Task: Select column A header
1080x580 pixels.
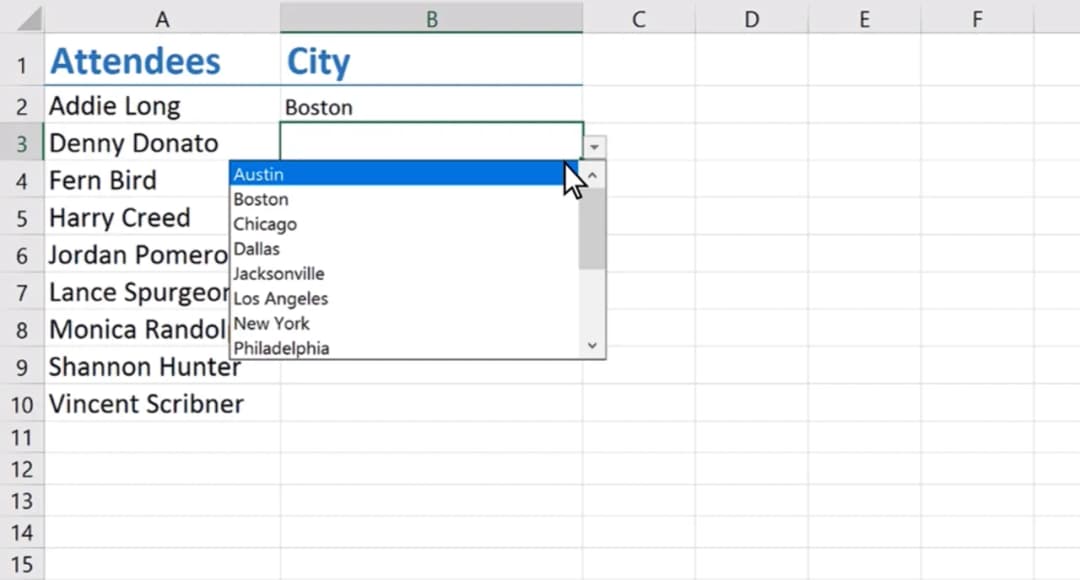Action: pos(162,18)
